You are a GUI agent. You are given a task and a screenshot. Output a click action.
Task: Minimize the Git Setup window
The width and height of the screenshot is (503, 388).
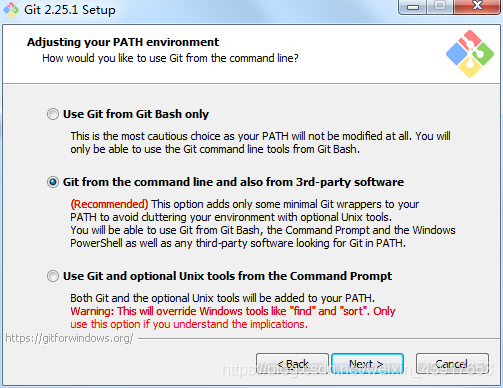(x=413, y=7)
